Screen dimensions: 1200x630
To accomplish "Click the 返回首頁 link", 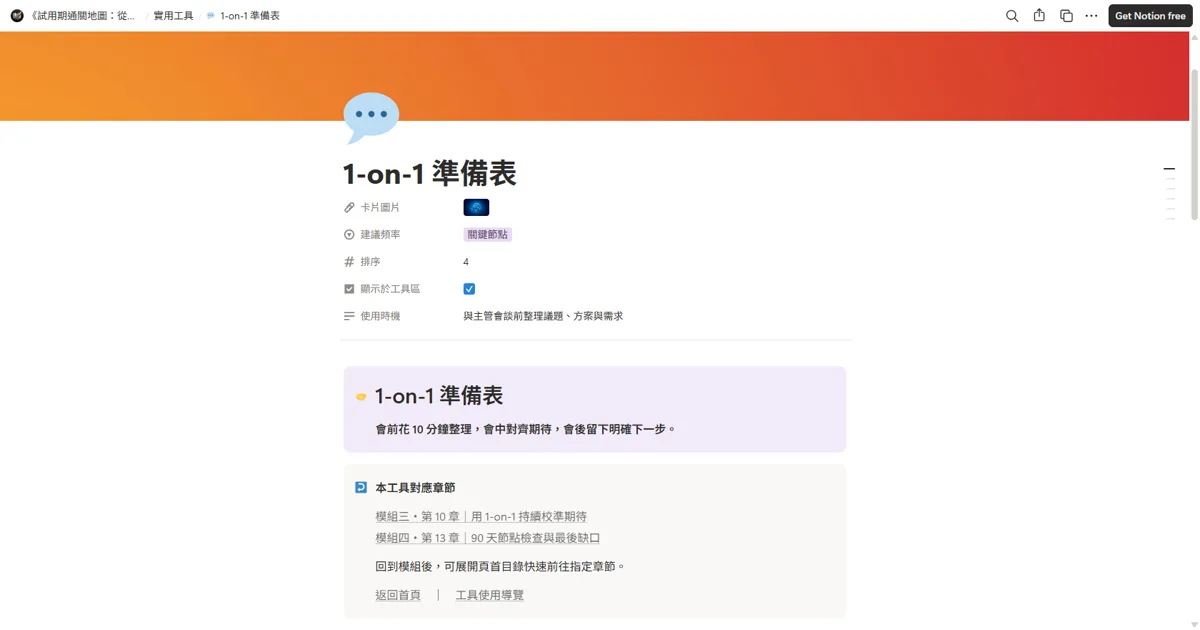I will pyautogui.click(x=398, y=595).
